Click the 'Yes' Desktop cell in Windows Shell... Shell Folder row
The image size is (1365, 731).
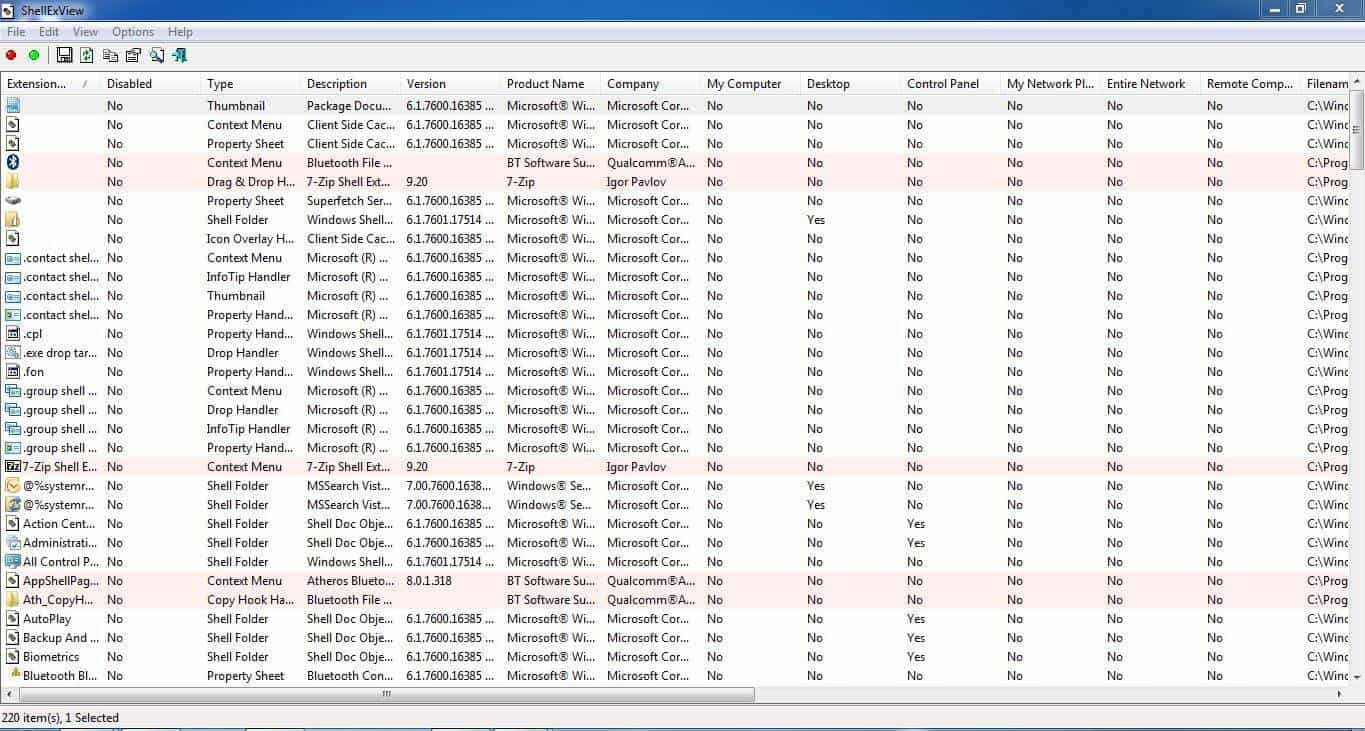[816, 220]
